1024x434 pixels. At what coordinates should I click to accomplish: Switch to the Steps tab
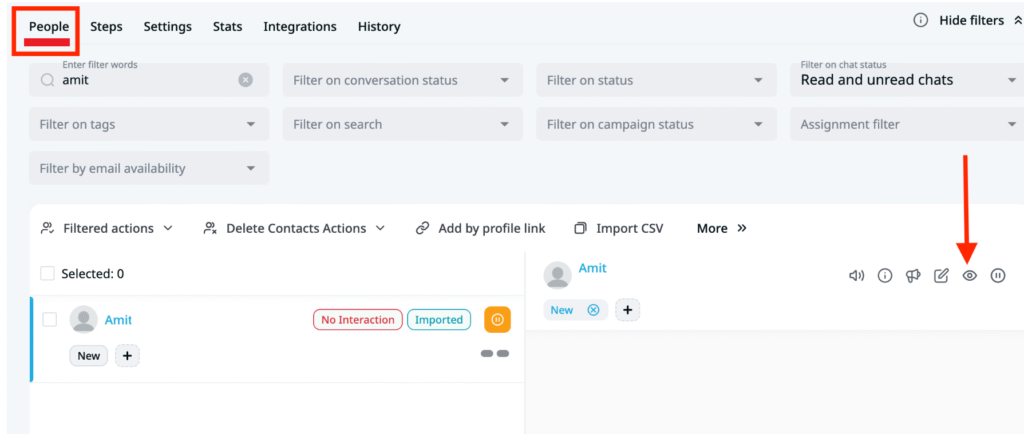pyautogui.click(x=106, y=27)
